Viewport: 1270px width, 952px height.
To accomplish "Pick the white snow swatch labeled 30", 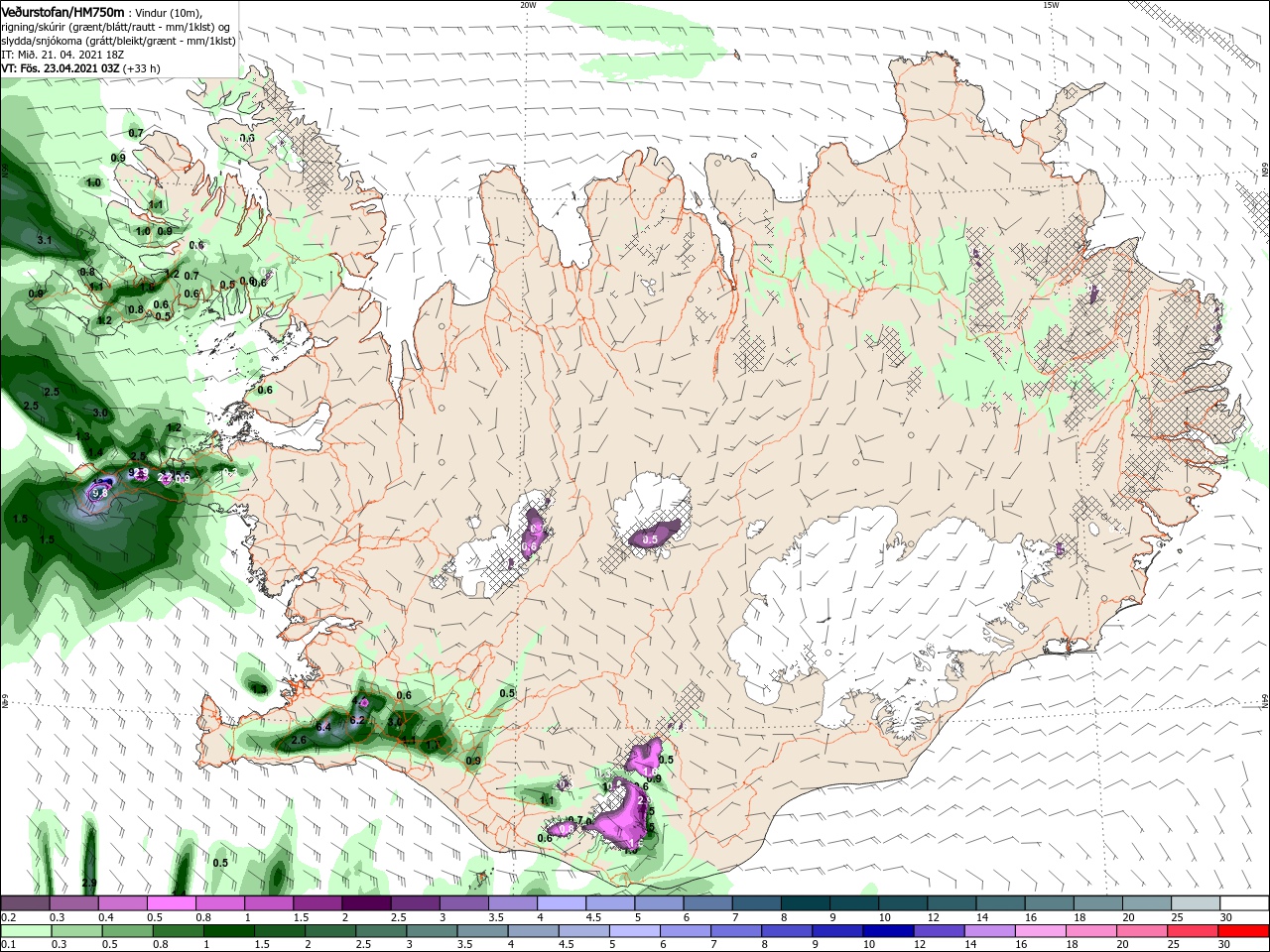I will [1244, 903].
